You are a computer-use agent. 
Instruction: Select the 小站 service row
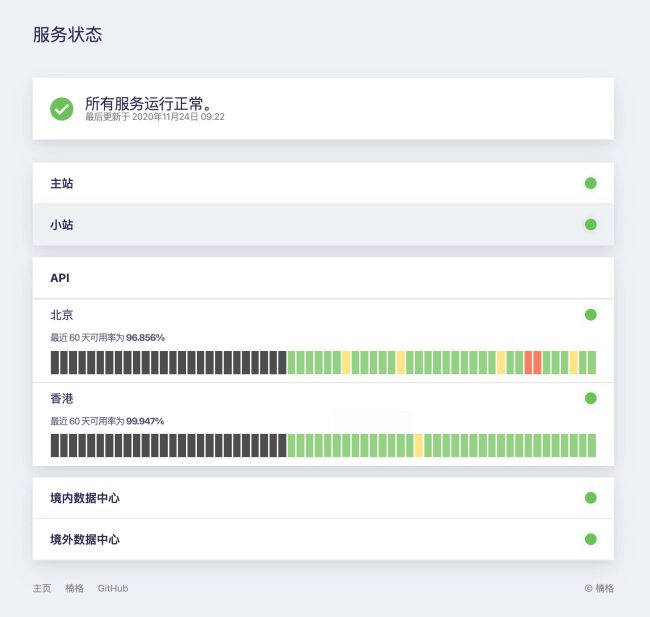[x=323, y=224]
